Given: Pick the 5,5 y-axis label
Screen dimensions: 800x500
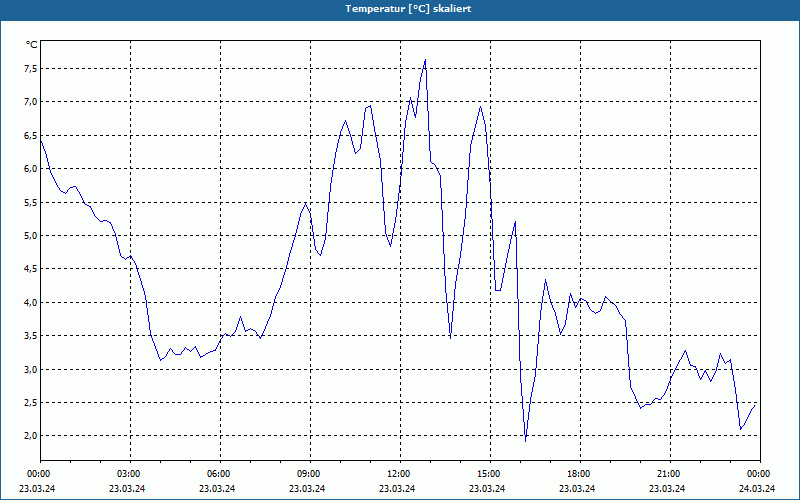Looking at the screenshot, I should (30, 202).
